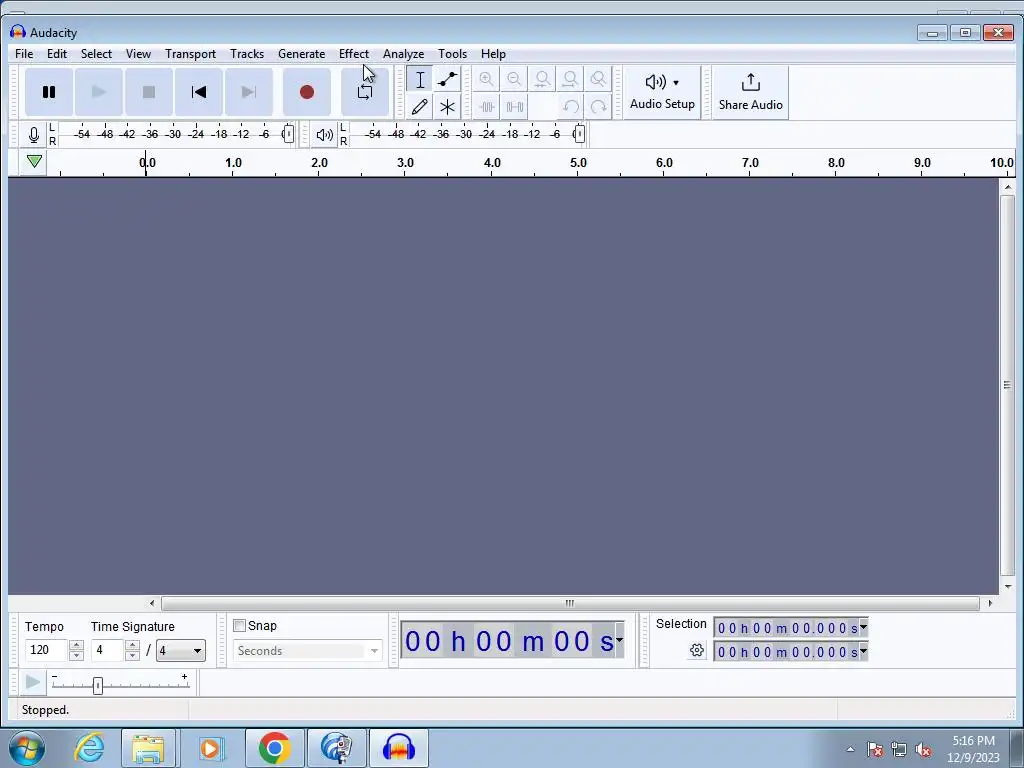Click the horizontal scrollbar thumb
The image size is (1024, 768).
point(570,603)
